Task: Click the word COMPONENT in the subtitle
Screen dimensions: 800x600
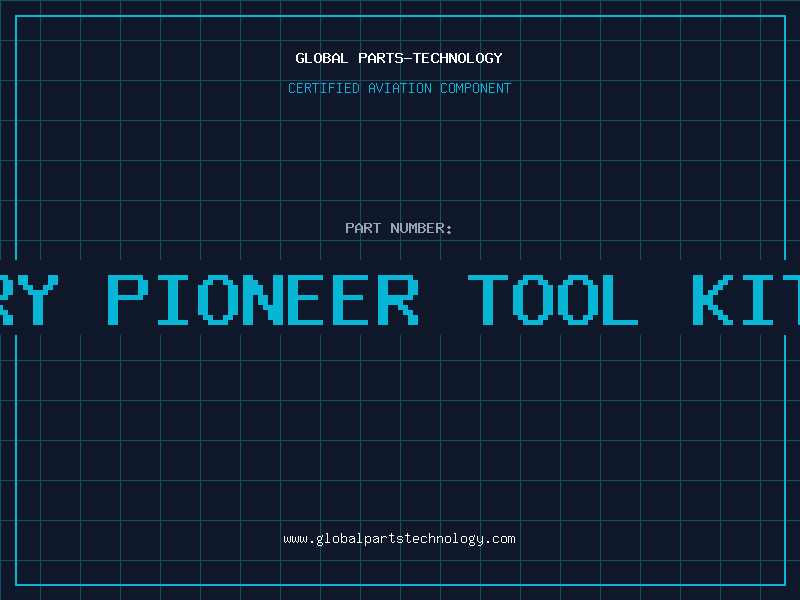Action: pos(476,88)
